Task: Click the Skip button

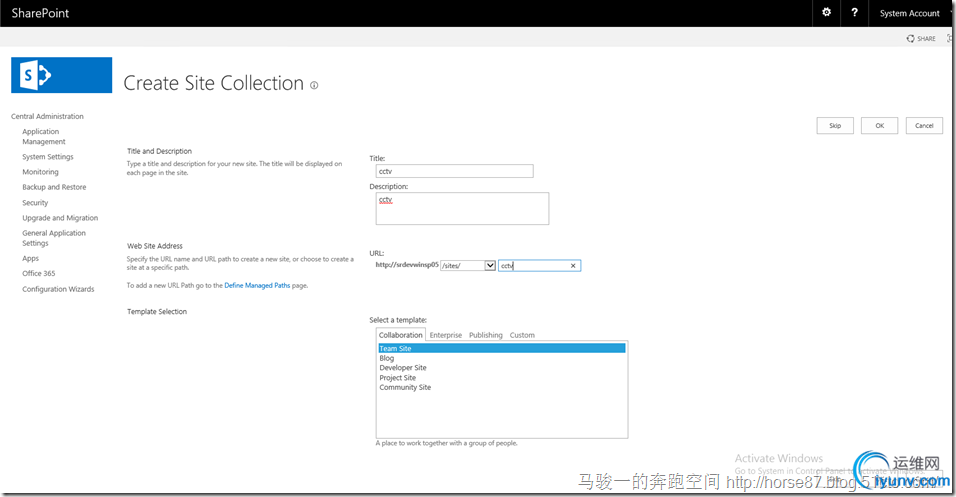Action: [x=835, y=126]
